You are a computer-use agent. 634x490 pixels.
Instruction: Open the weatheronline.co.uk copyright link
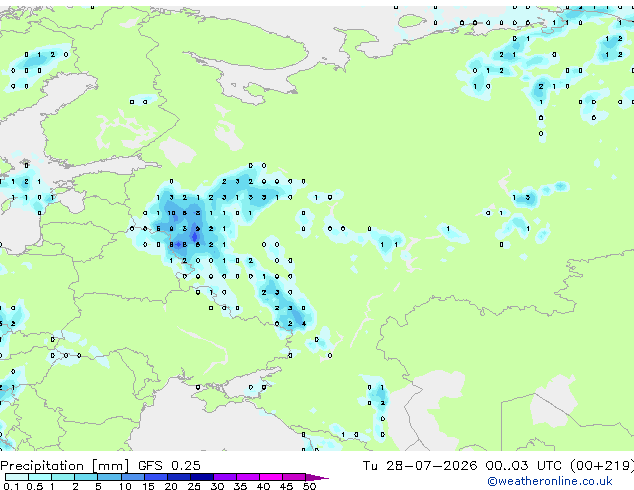point(550,481)
